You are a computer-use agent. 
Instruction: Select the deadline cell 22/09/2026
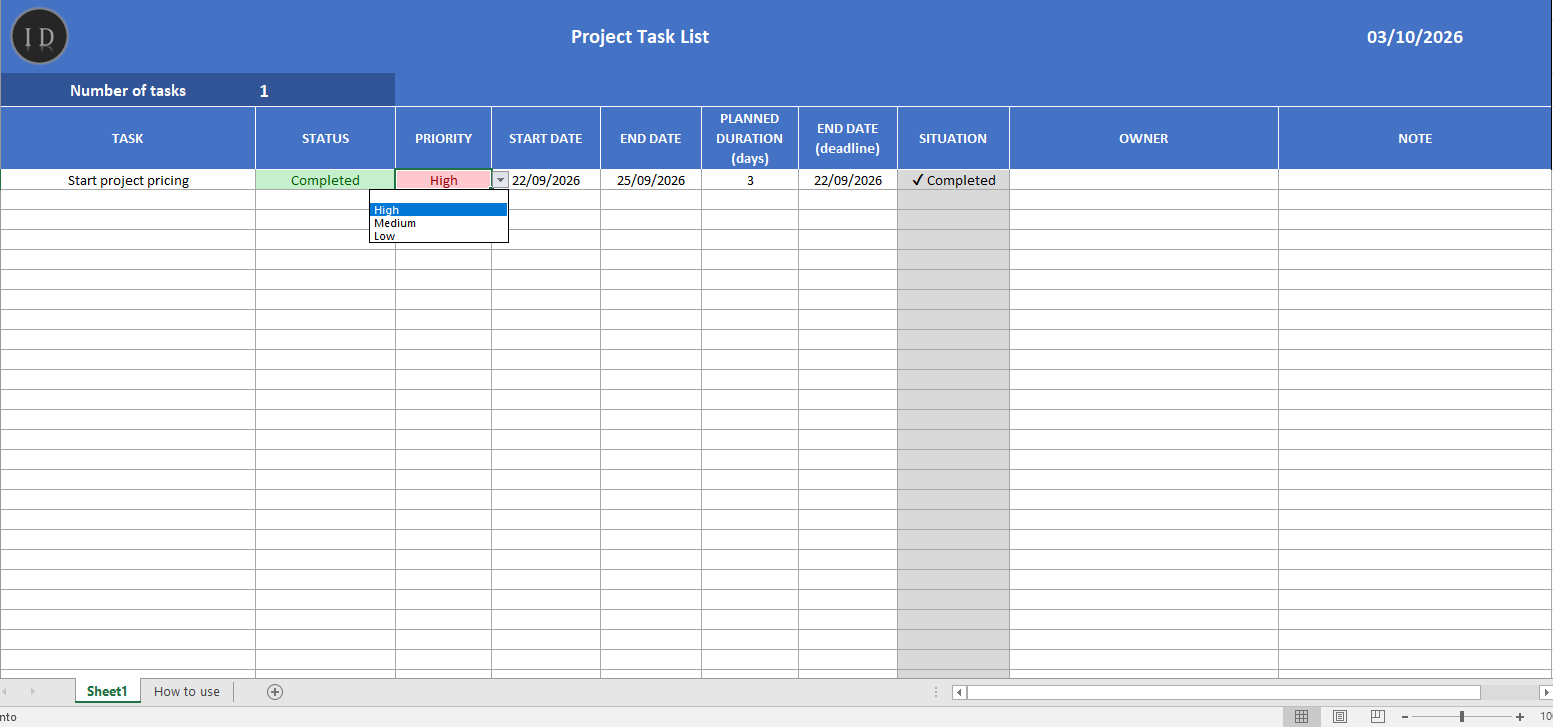(x=848, y=180)
